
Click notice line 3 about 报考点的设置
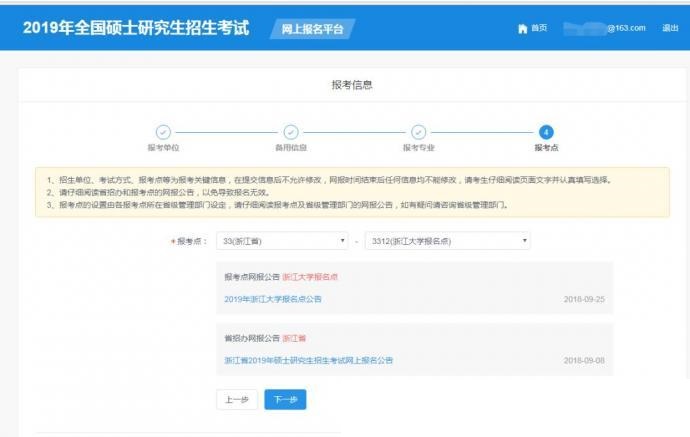(x=277, y=205)
